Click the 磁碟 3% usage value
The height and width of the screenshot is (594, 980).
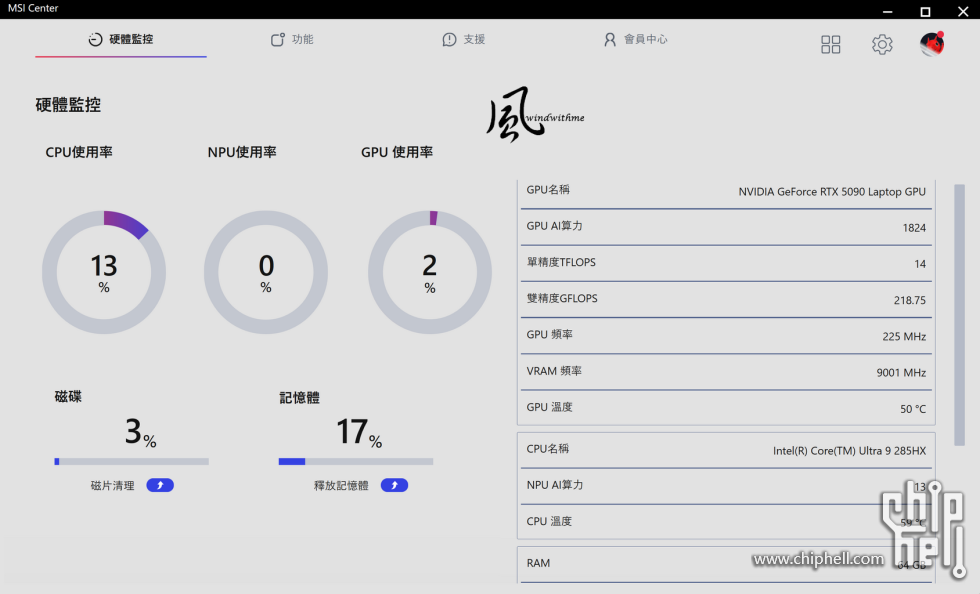pos(141,432)
